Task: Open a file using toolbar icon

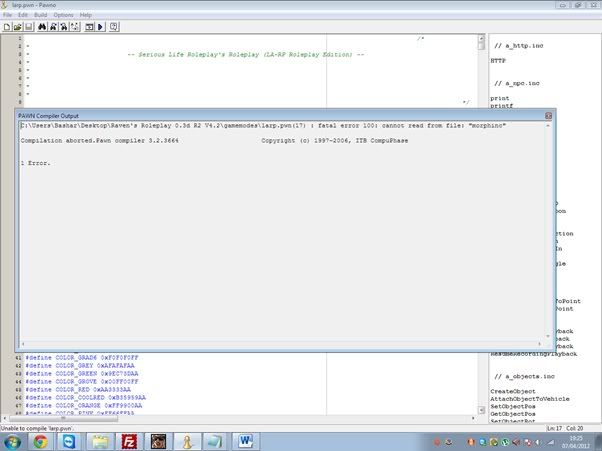Action: (18, 27)
